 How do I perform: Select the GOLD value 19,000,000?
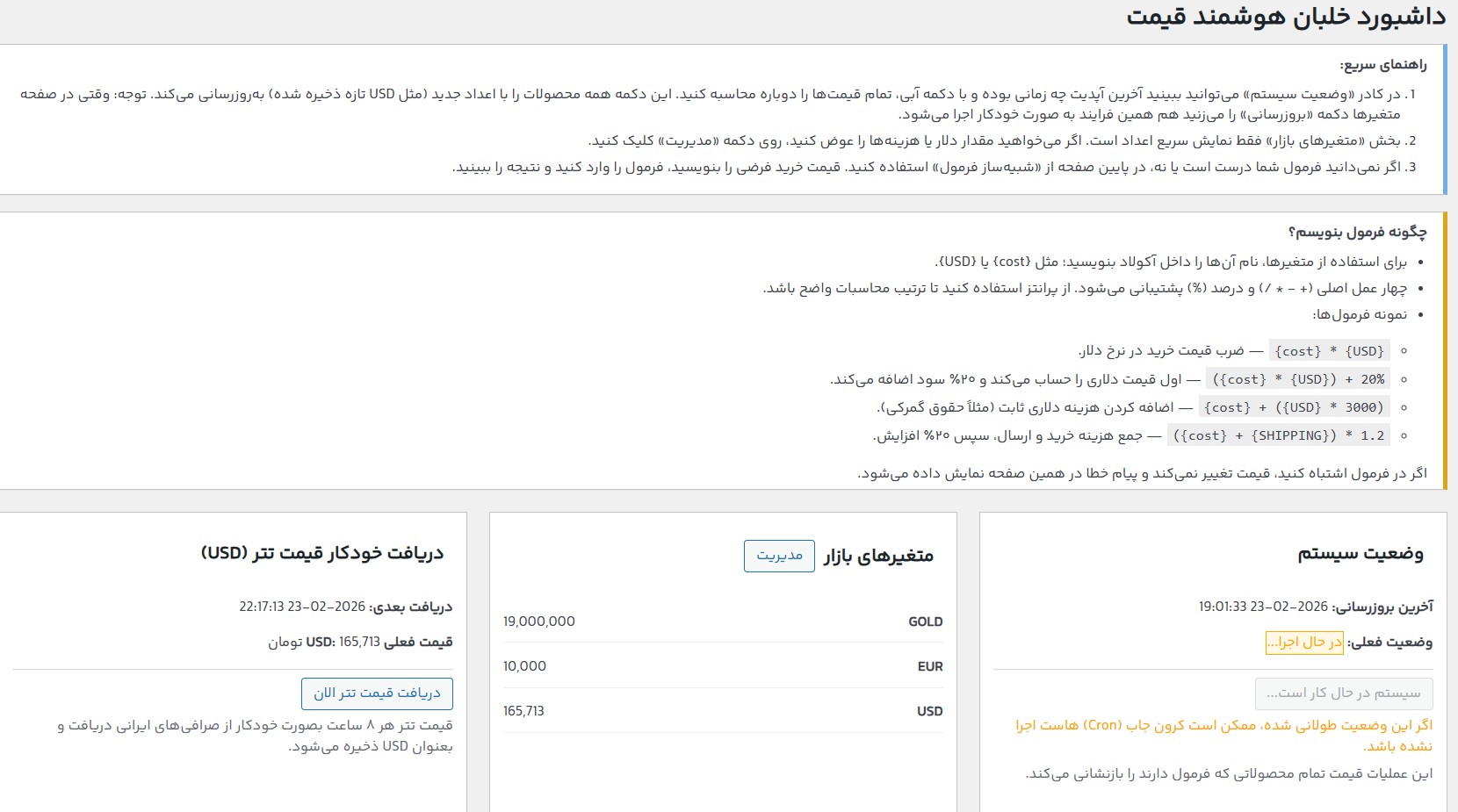tap(539, 622)
